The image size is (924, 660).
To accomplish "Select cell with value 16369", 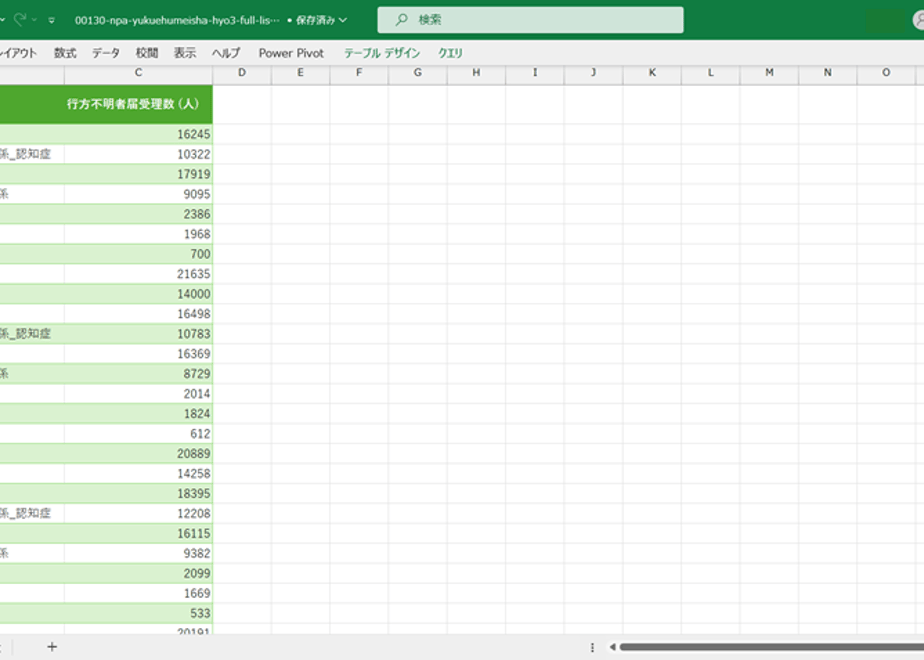I will (x=138, y=354).
